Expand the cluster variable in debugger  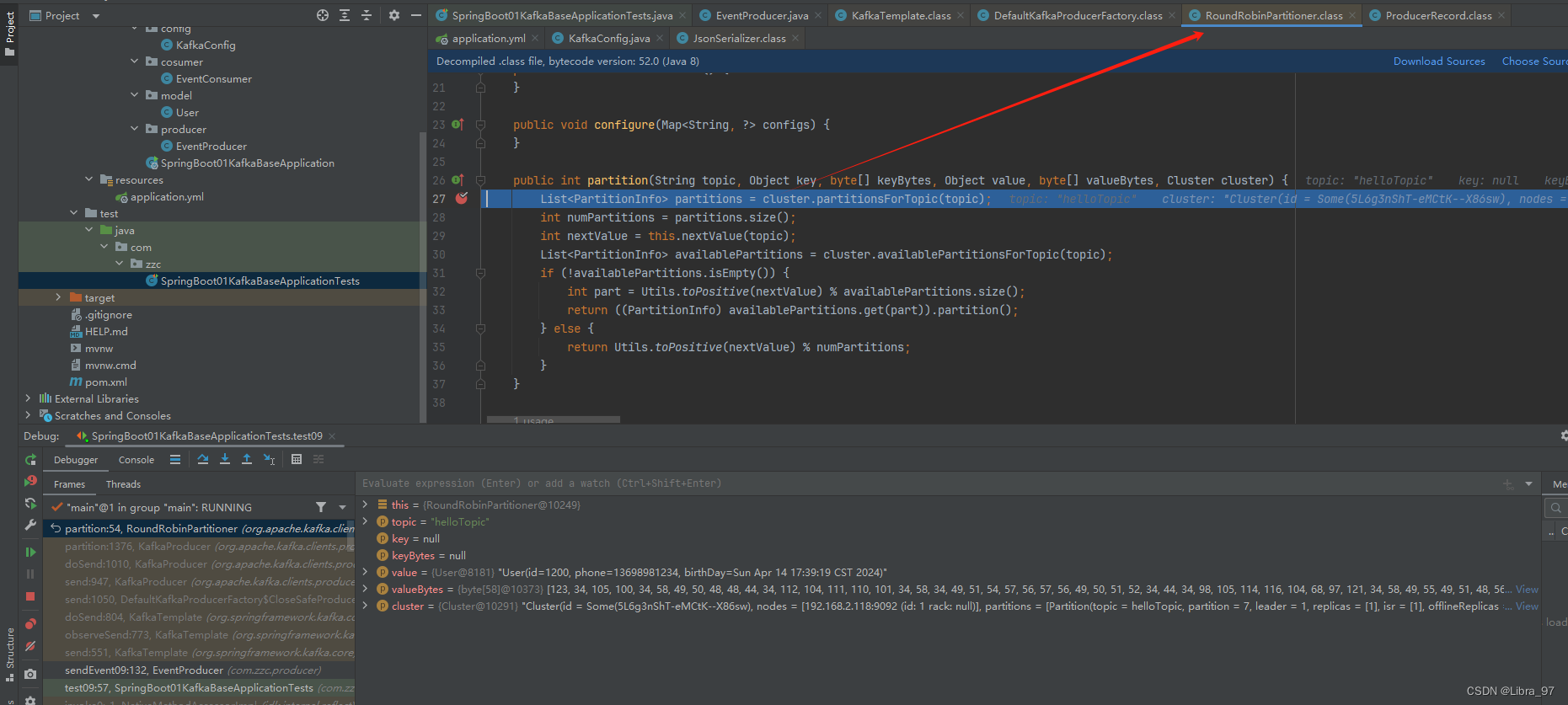coord(365,606)
